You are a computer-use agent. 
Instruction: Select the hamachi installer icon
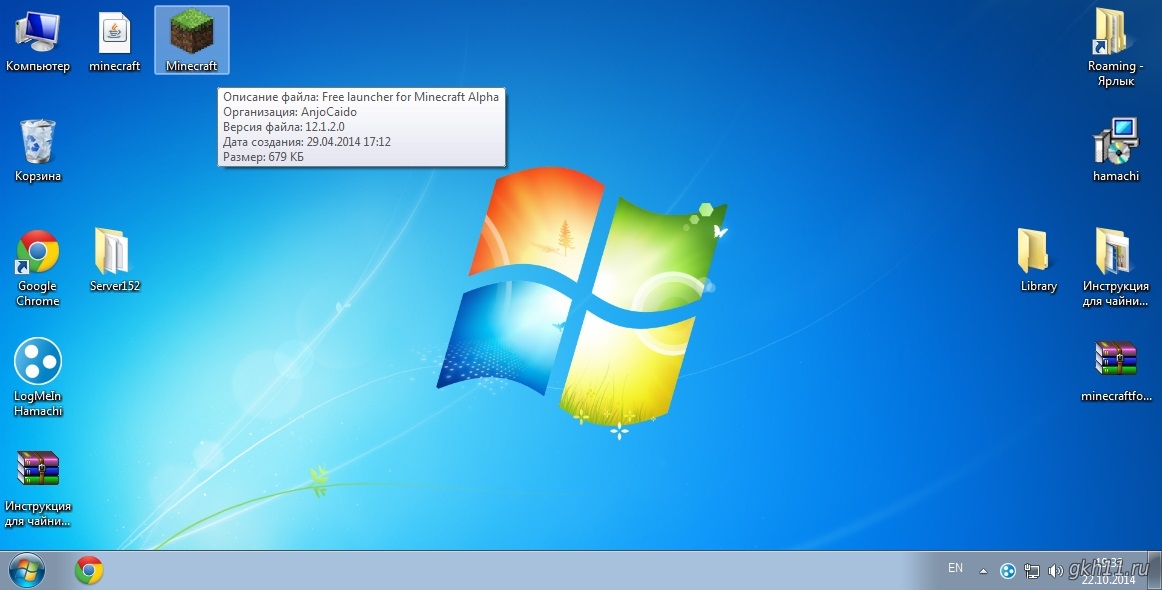tap(1115, 150)
